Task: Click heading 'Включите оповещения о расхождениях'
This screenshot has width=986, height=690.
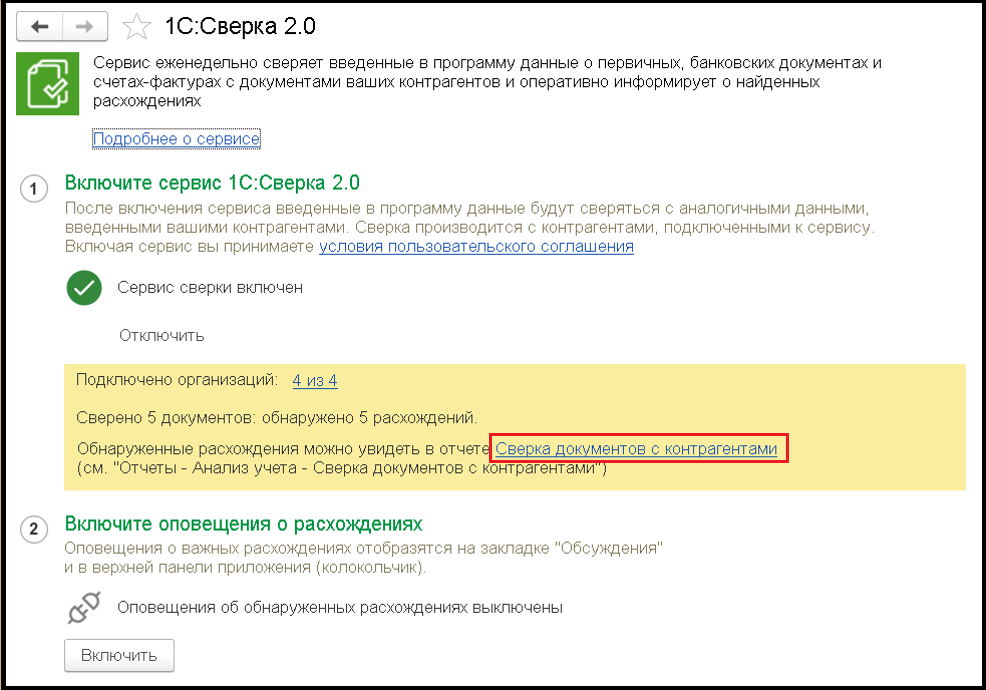Action: click(x=243, y=524)
